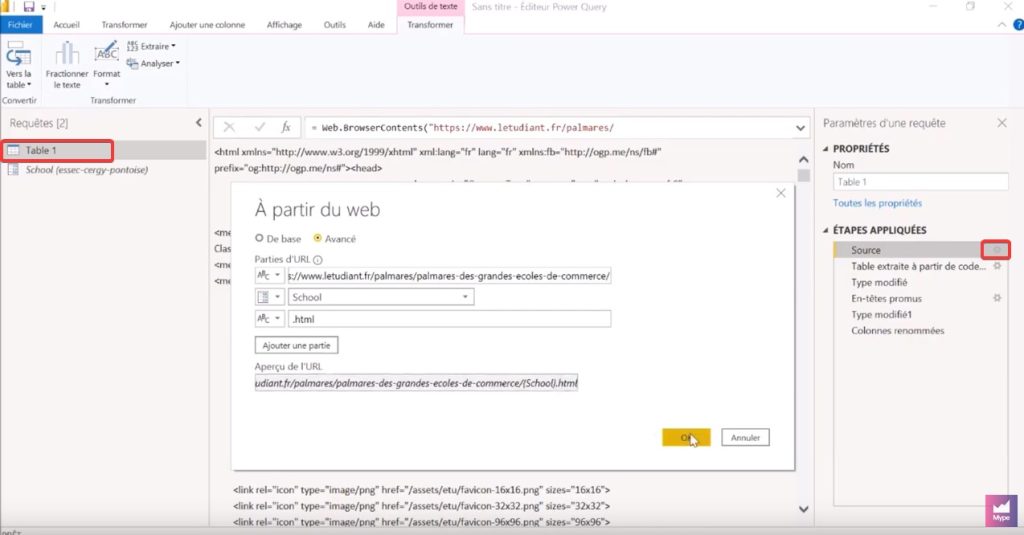Open the Format text menu

[x=106, y=64]
